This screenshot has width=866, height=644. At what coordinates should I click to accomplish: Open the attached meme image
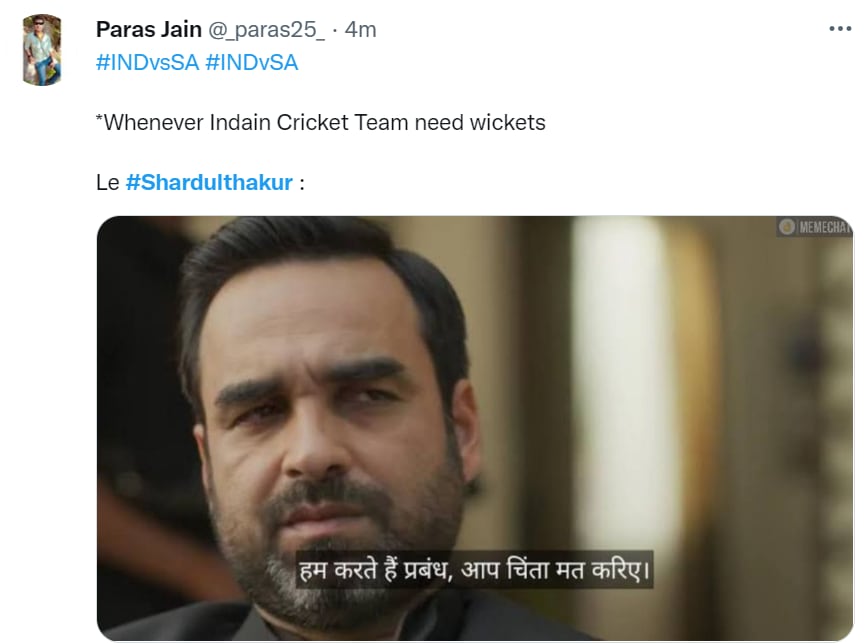tap(475, 428)
